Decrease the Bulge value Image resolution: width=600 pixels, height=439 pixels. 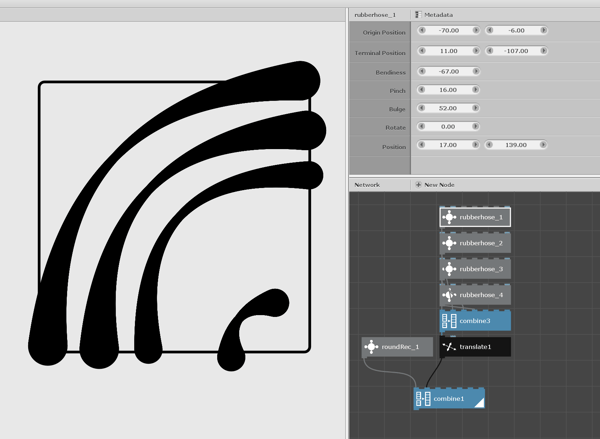pos(422,108)
